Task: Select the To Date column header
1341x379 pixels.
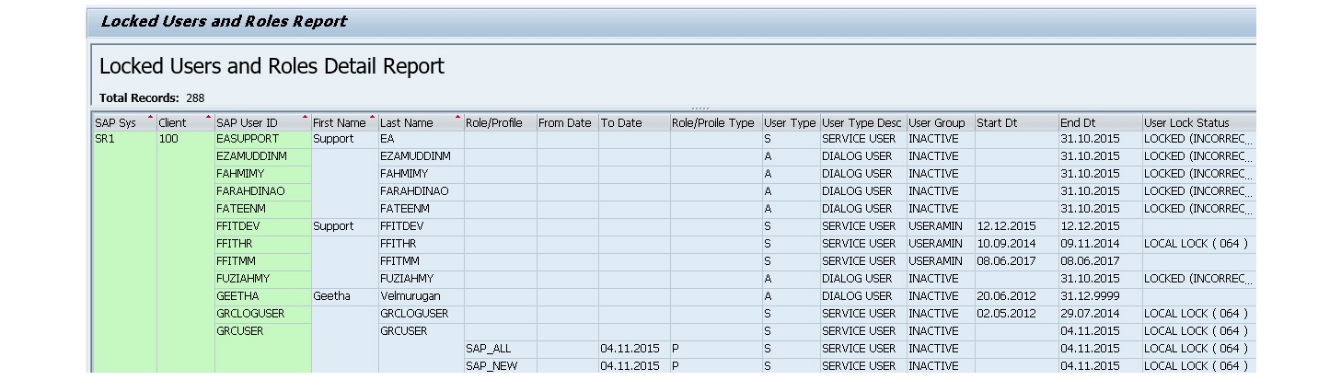Action: pyautogui.click(x=634, y=122)
